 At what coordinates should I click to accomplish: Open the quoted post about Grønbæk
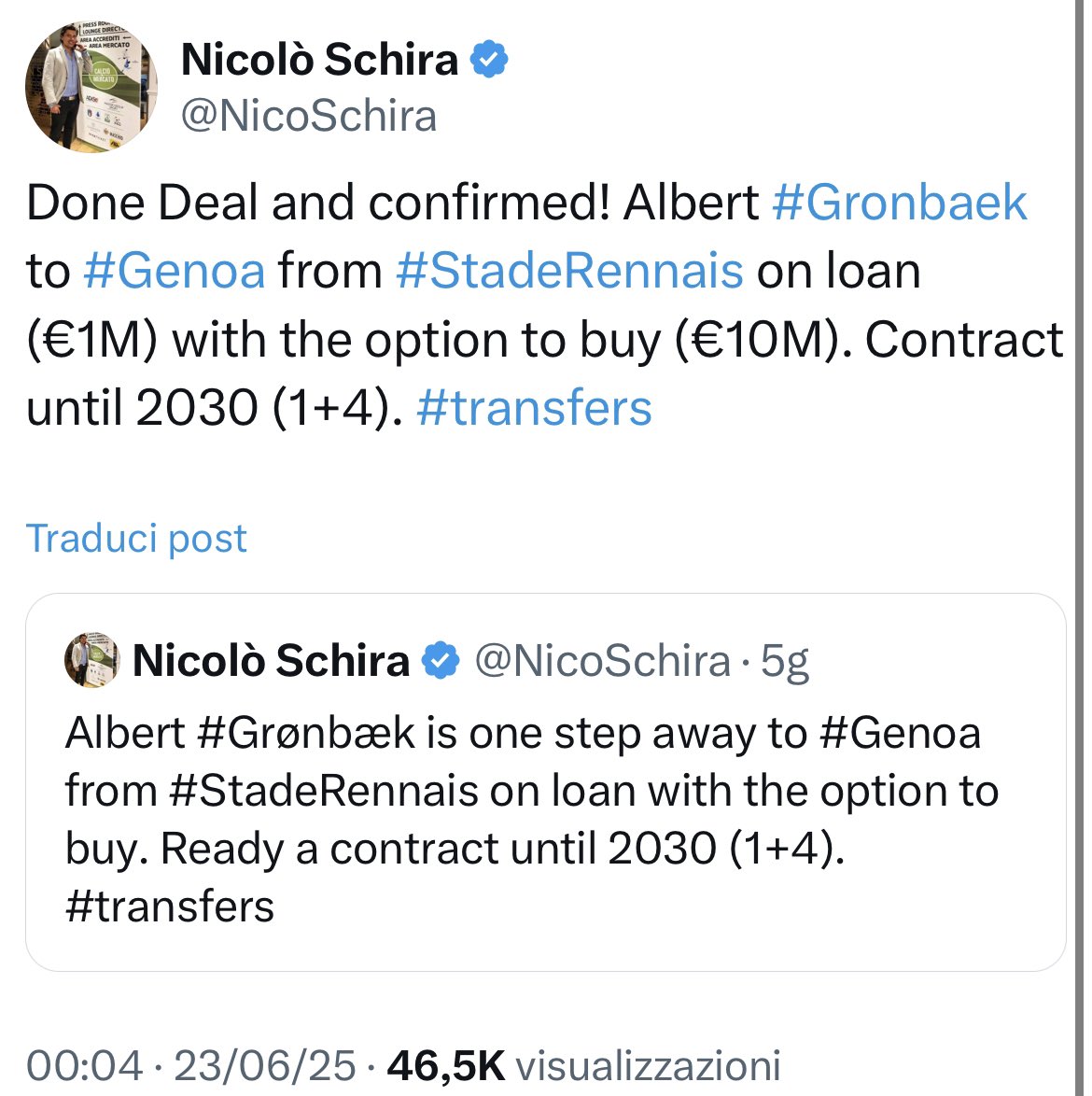coord(546,782)
